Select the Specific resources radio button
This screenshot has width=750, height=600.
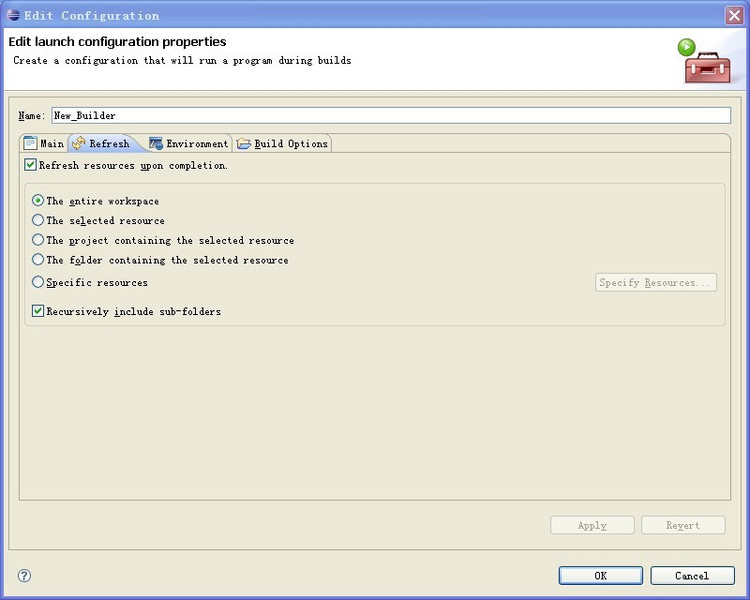tap(37, 282)
